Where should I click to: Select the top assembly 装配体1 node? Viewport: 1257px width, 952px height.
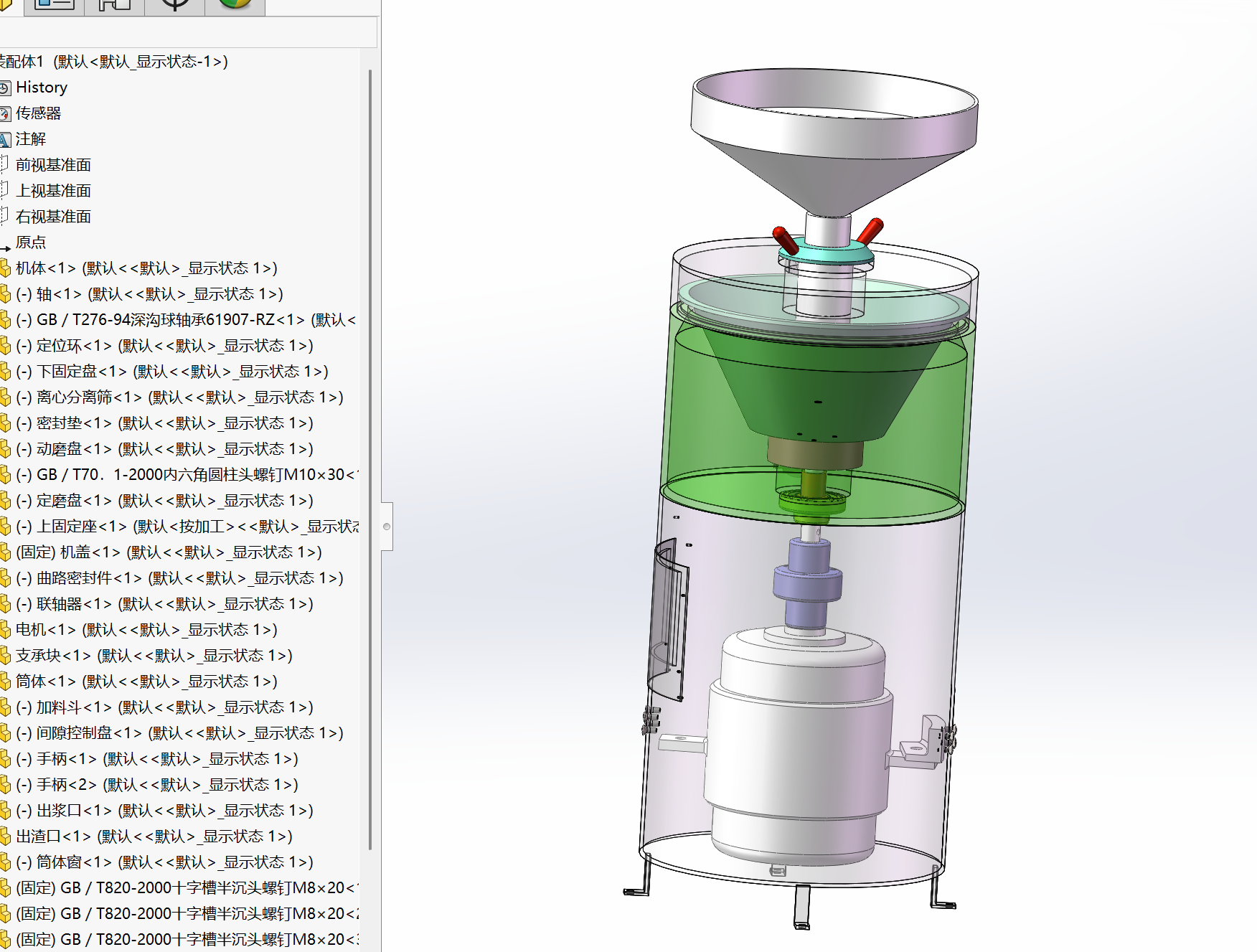[113, 62]
